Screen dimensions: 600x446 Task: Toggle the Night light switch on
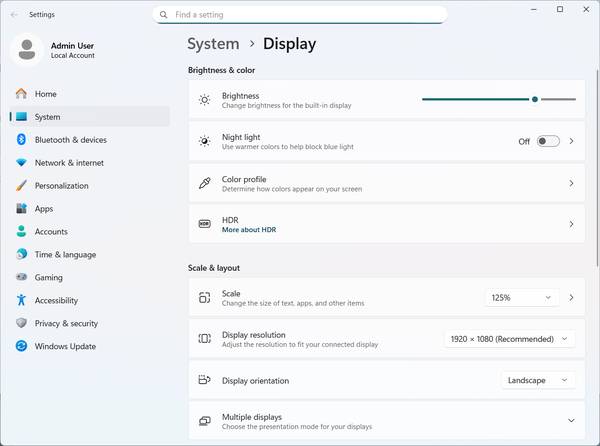tap(548, 141)
